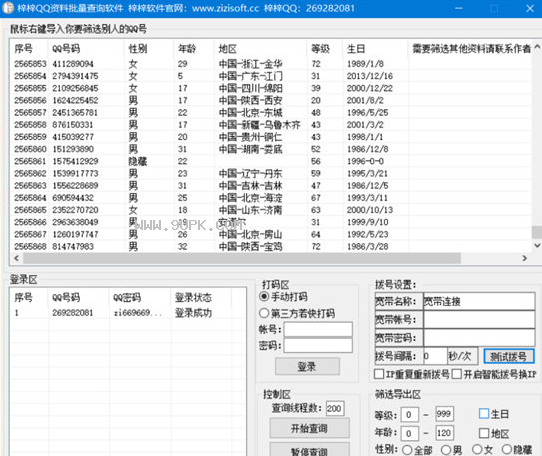Sort by the 性别 column header

pyautogui.click(x=149, y=49)
